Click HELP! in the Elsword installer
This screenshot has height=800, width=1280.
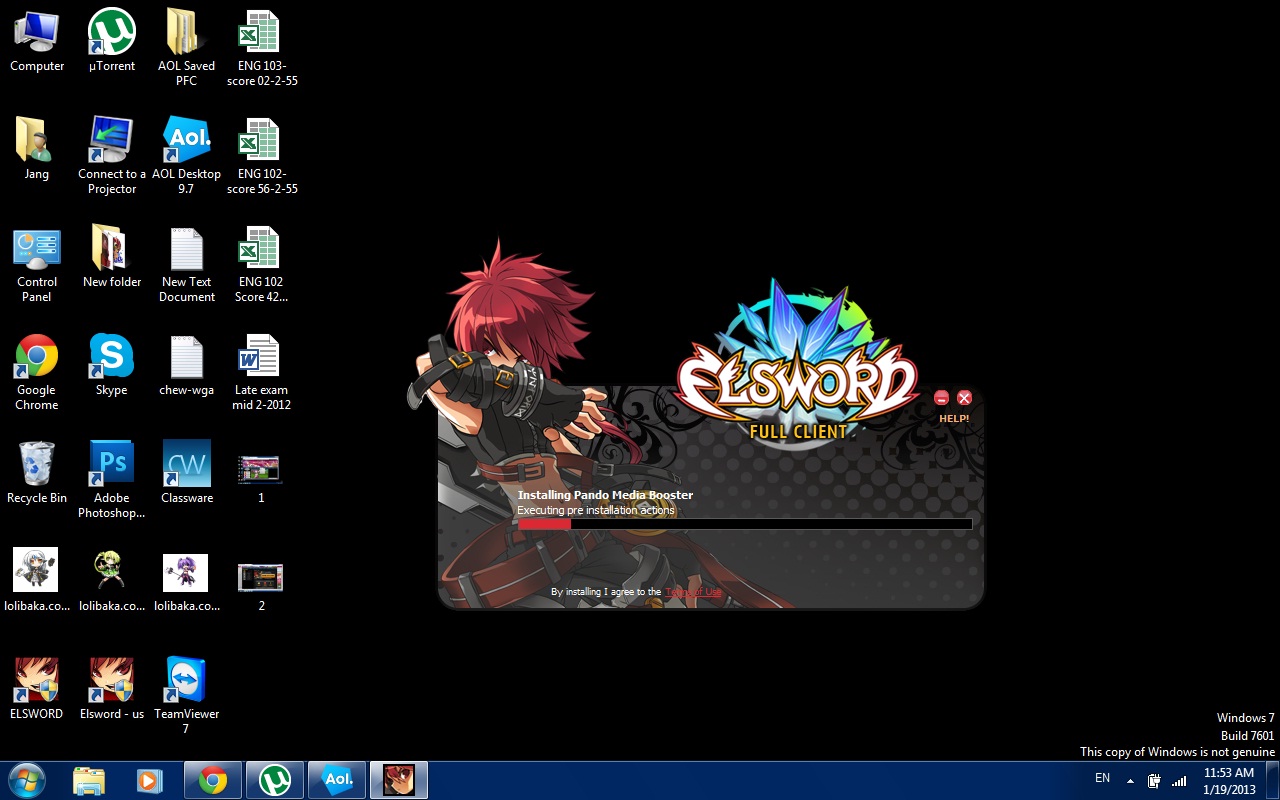(954, 419)
